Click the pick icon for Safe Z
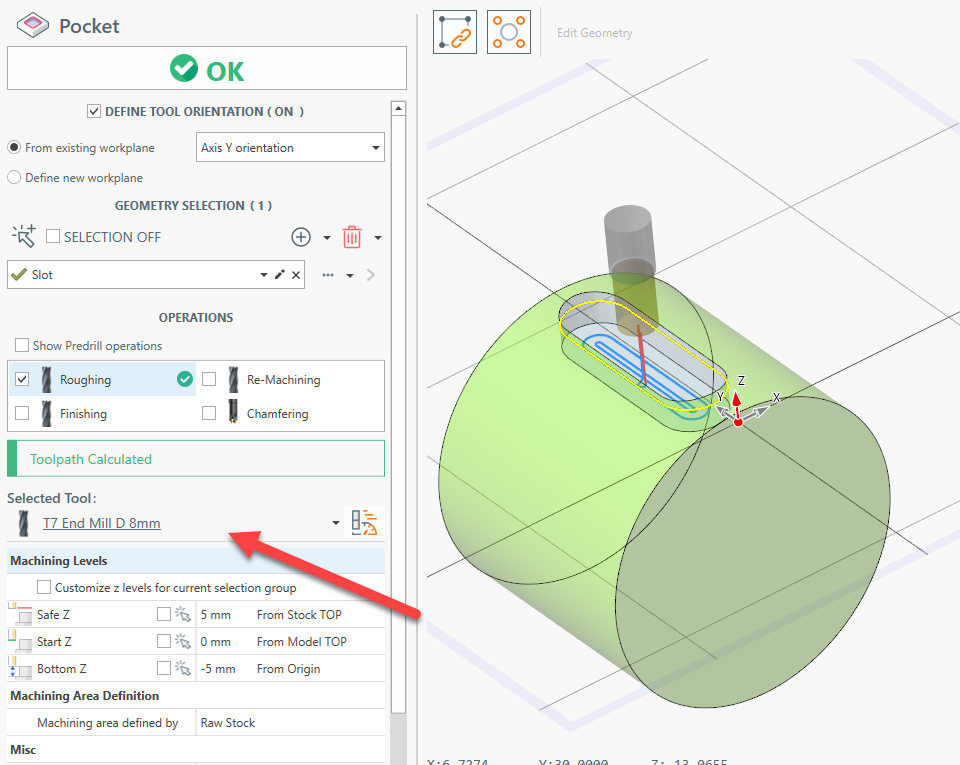960x765 pixels. [182, 615]
